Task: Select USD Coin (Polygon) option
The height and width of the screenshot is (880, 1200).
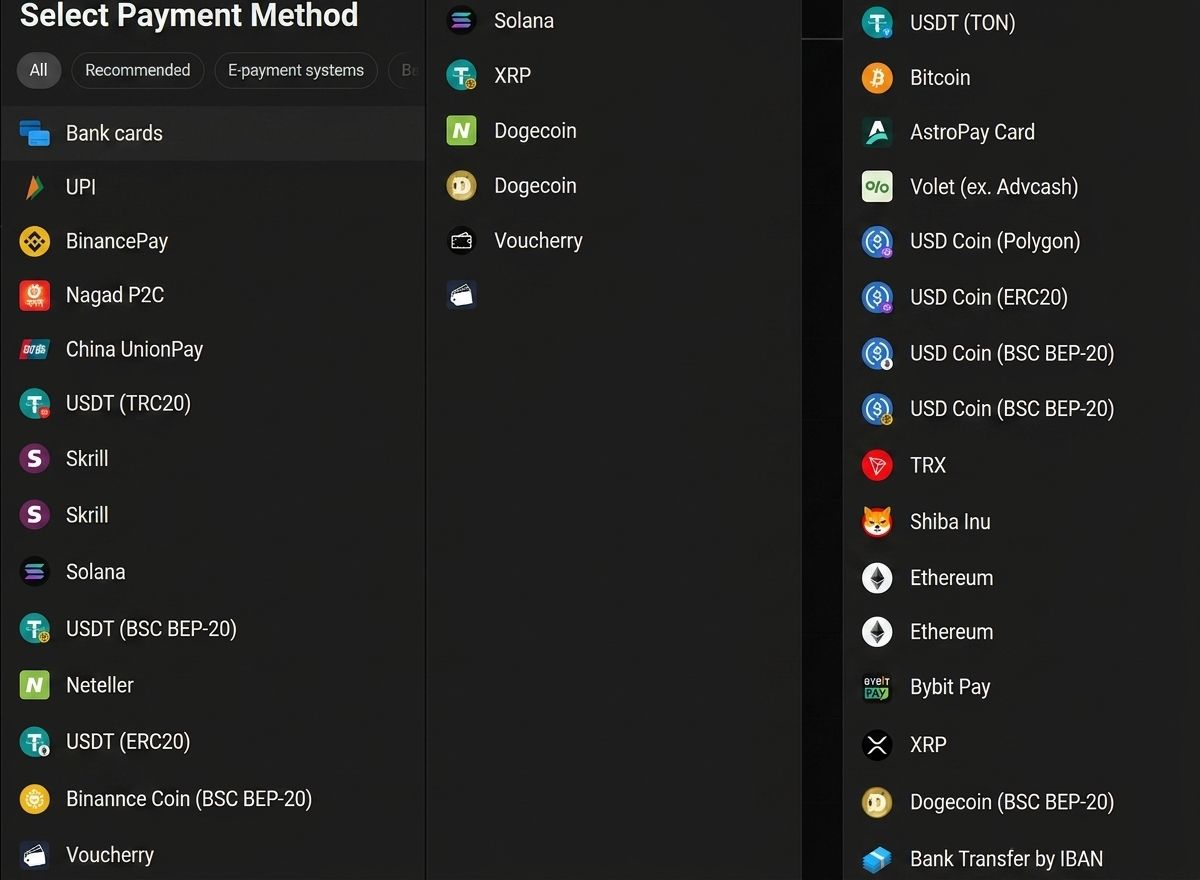Action: coord(995,241)
